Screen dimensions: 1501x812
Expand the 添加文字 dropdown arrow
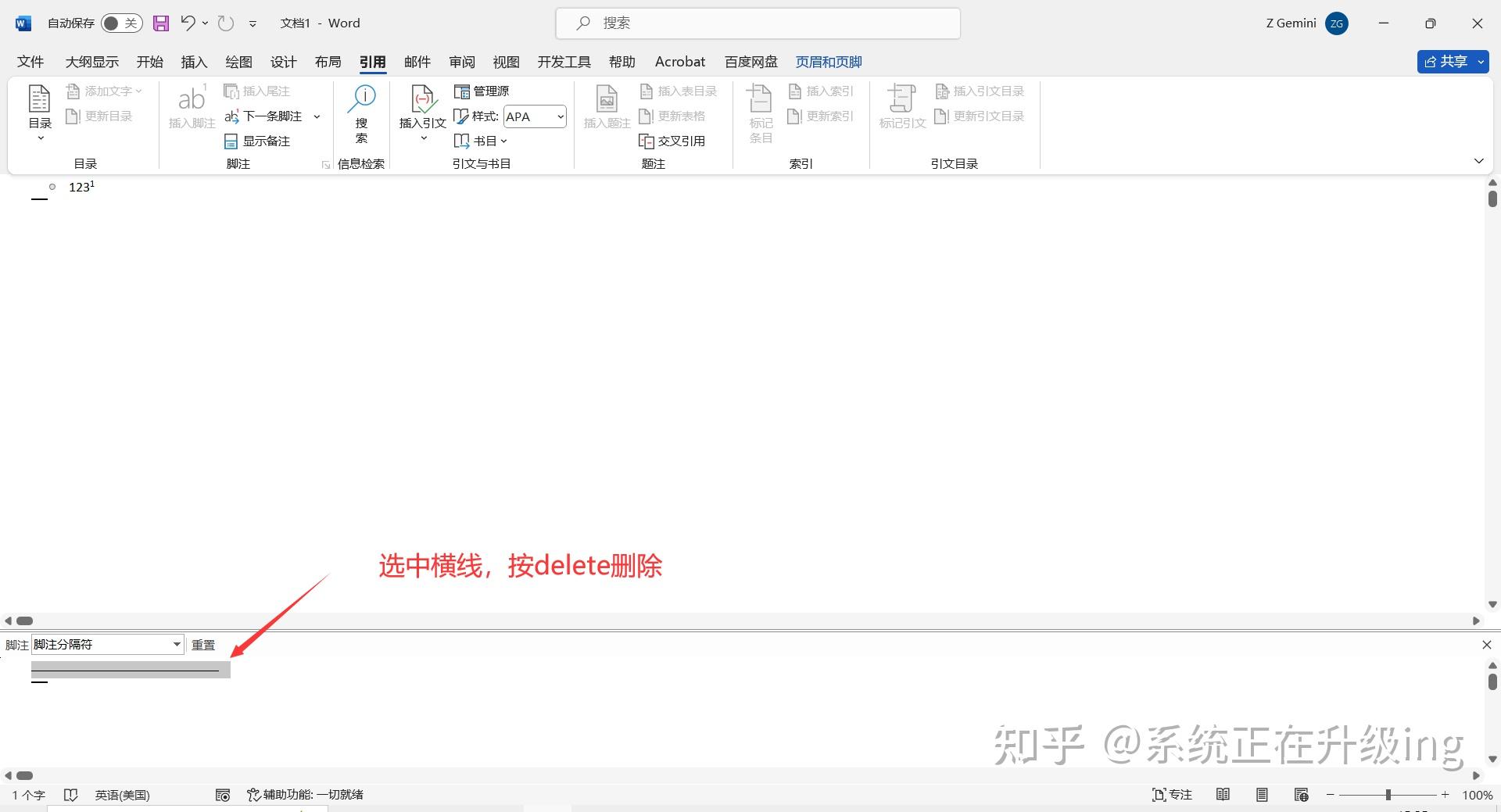tap(138, 91)
